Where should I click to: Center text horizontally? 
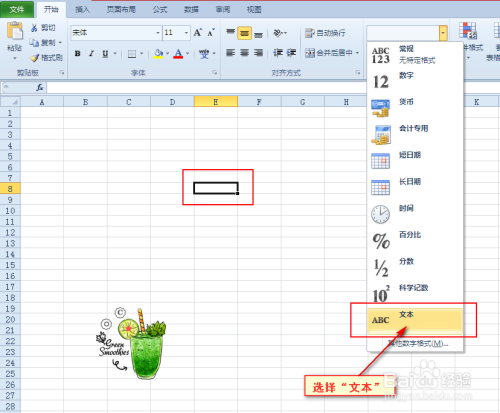[245, 53]
